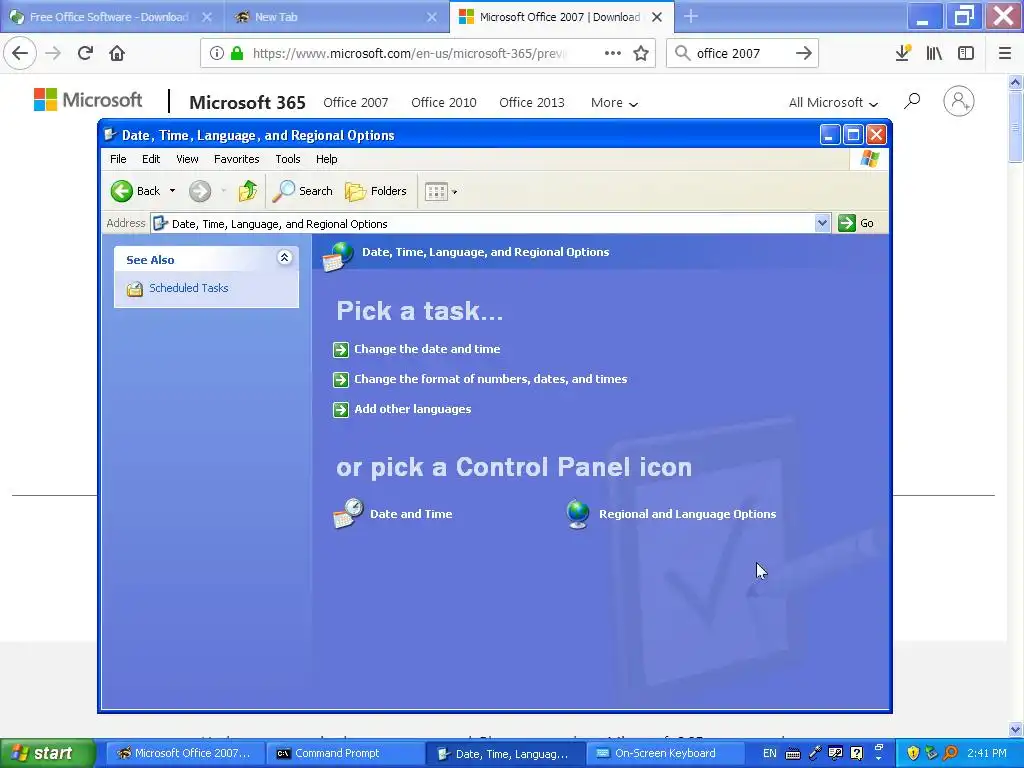Open Scheduled Tasks link
The image size is (1024, 768).
click(x=189, y=288)
